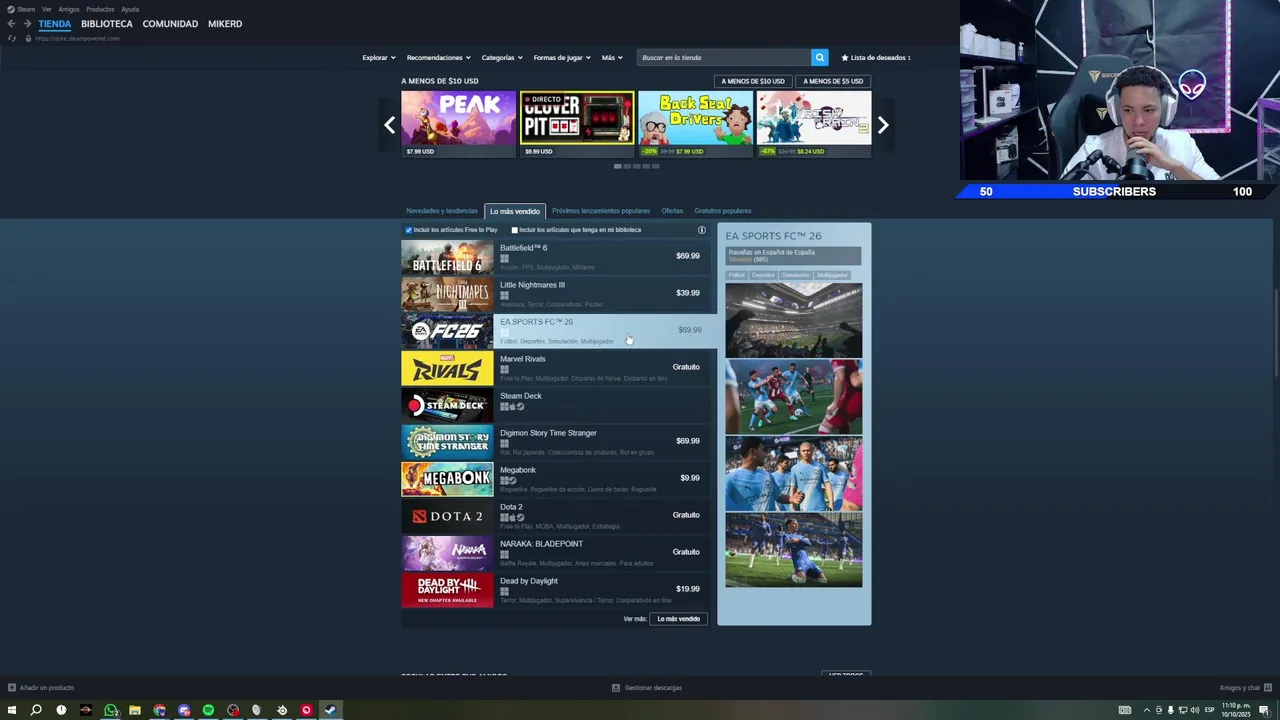Open the info icon beside the library filter

coord(702,230)
